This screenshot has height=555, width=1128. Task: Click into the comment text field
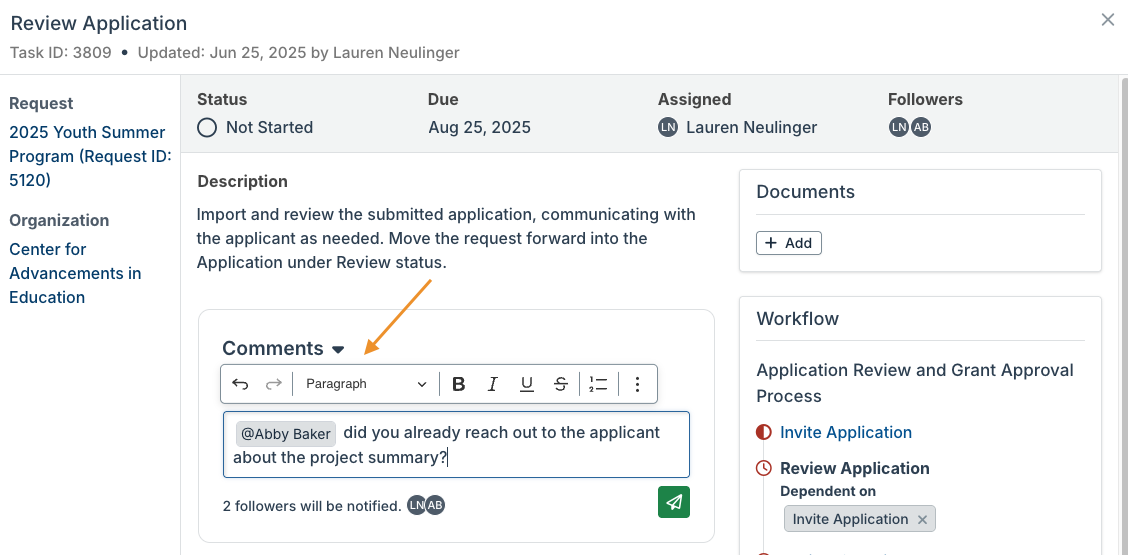456,445
